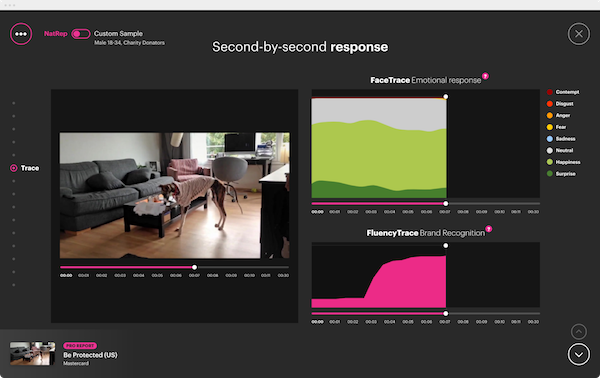Toggle the Happiness emotion legend entry

564,162
